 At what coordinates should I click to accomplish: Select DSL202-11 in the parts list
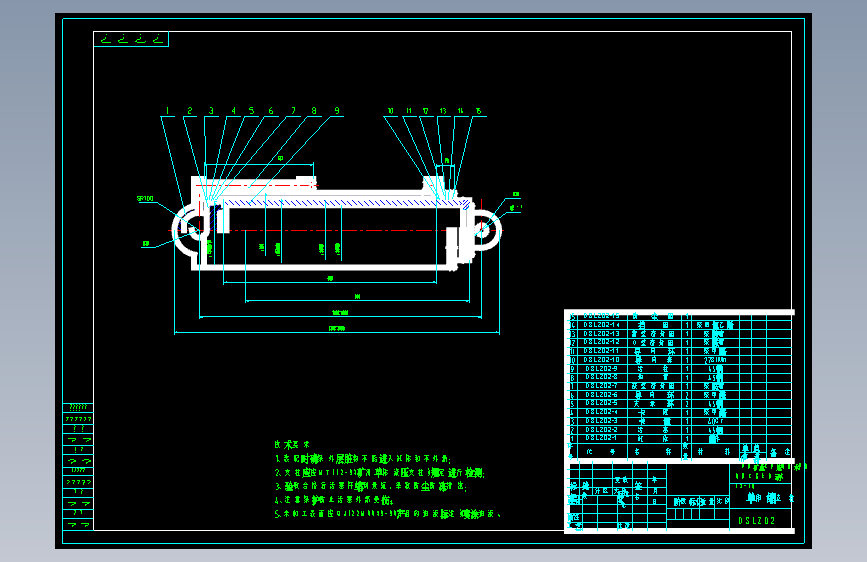[x=602, y=351]
